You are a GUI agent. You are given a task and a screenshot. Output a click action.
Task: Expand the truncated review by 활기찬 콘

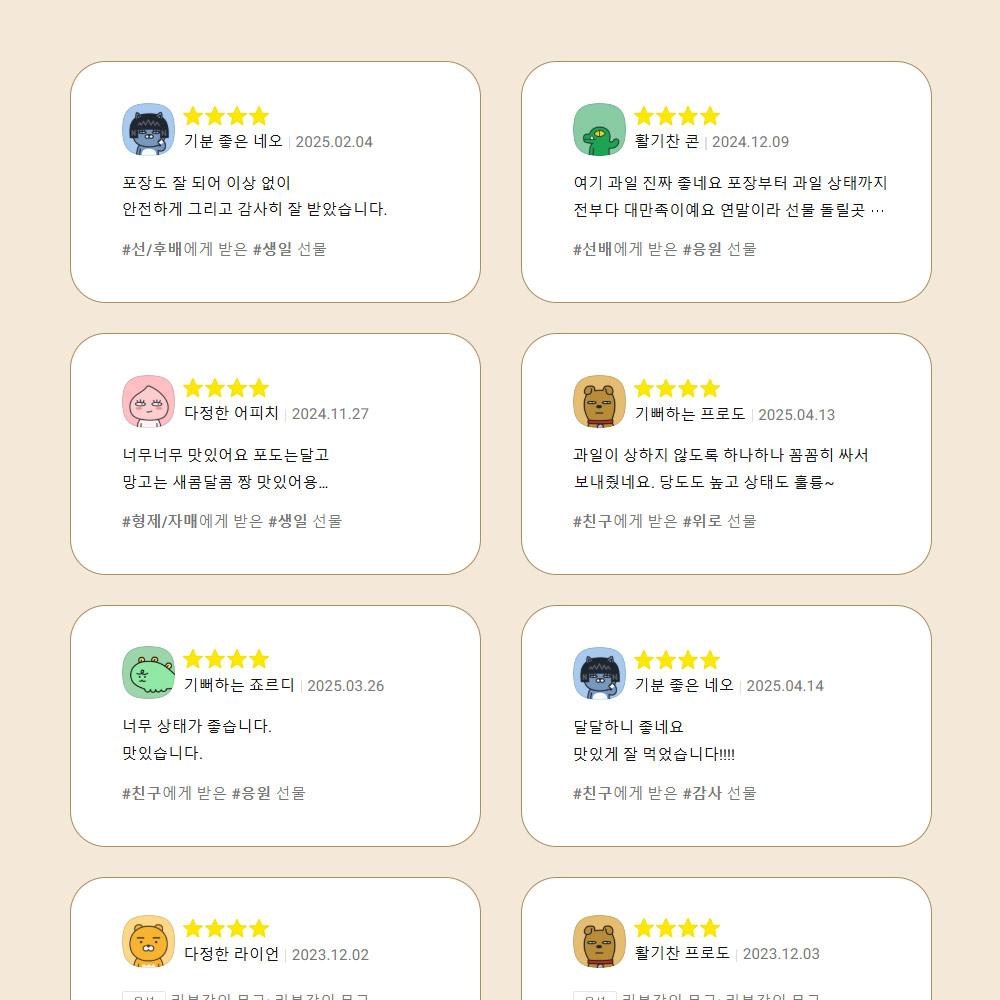877,210
